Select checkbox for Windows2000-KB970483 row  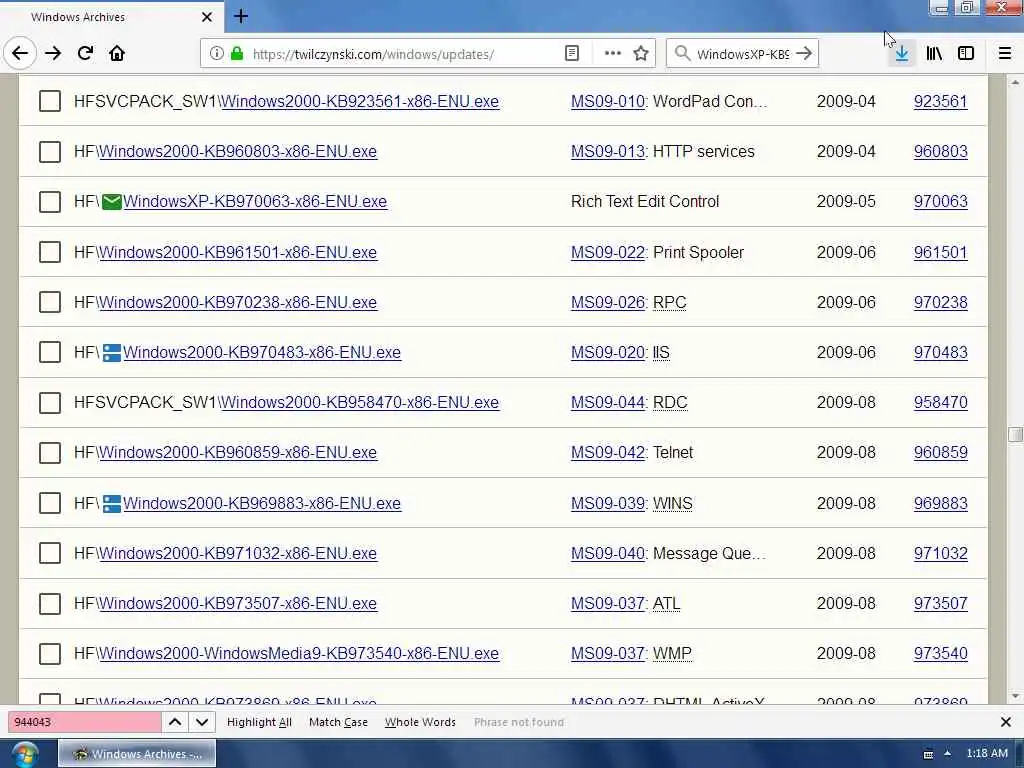pyautogui.click(x=50, y=353)
